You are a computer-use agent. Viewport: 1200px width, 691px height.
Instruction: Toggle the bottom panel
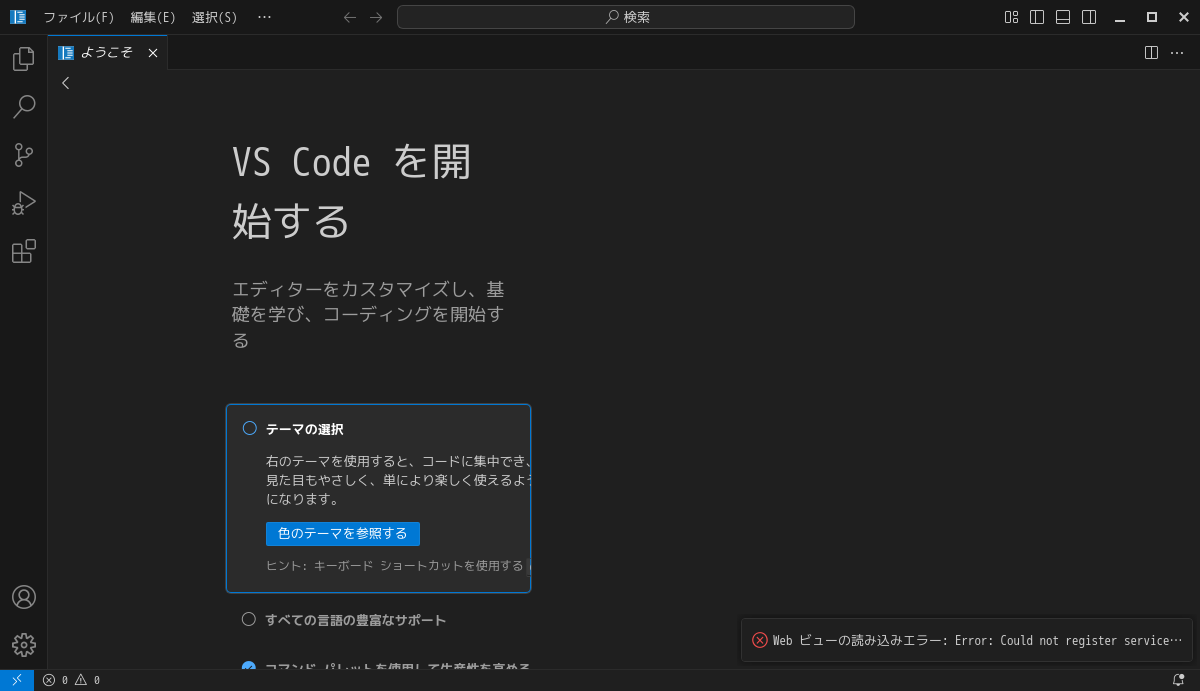[x=1063, y=17]
